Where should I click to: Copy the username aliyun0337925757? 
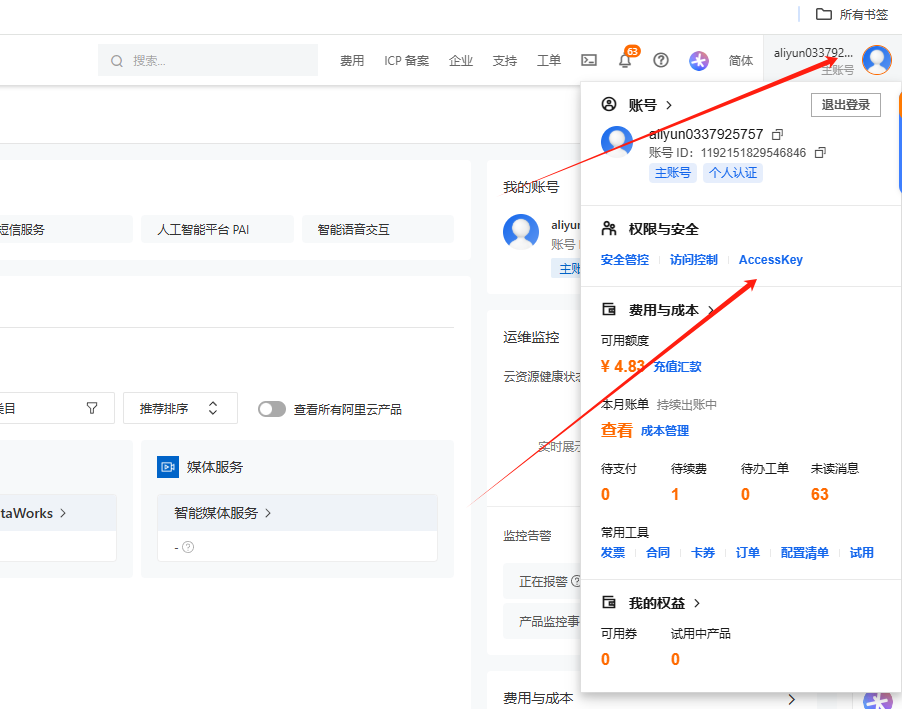click(x=777, y=135)
